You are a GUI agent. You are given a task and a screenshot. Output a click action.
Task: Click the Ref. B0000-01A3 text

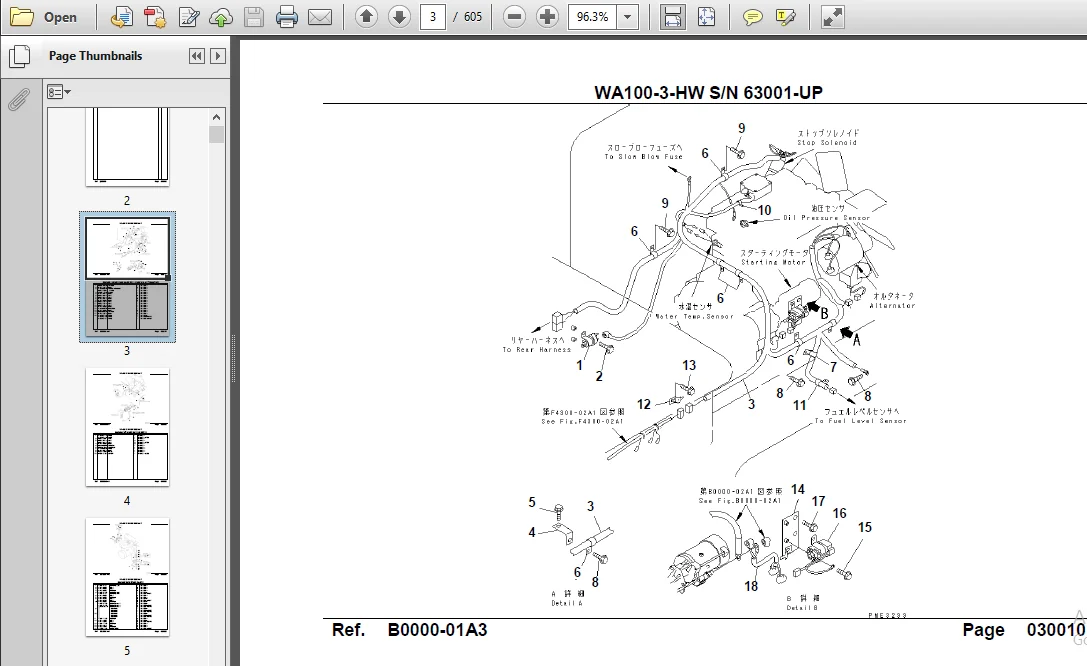(410, 630)
